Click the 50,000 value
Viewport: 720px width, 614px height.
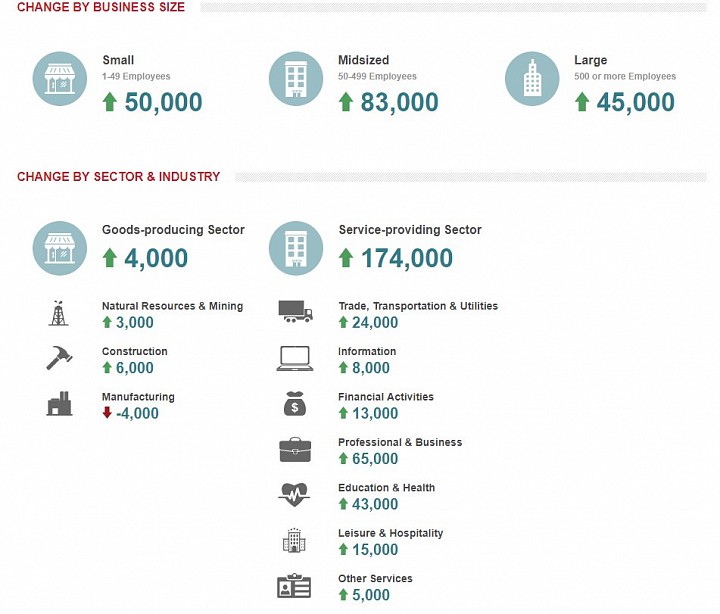click(163, 102)
